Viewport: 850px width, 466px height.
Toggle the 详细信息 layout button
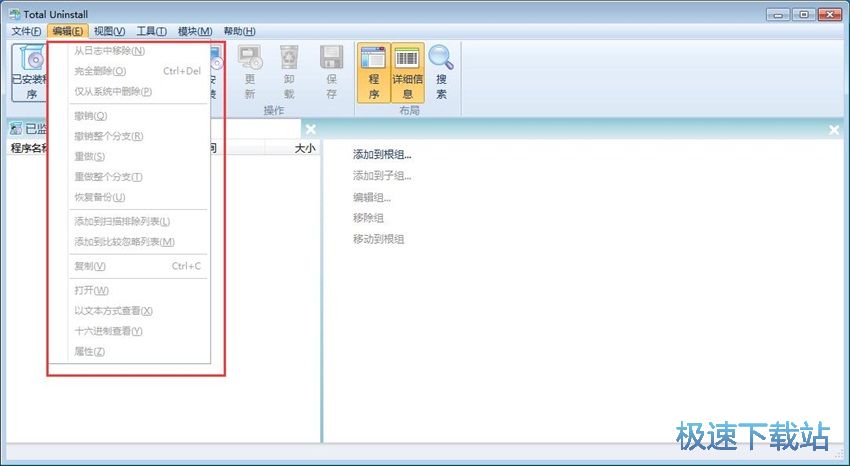tap(407, 73)
